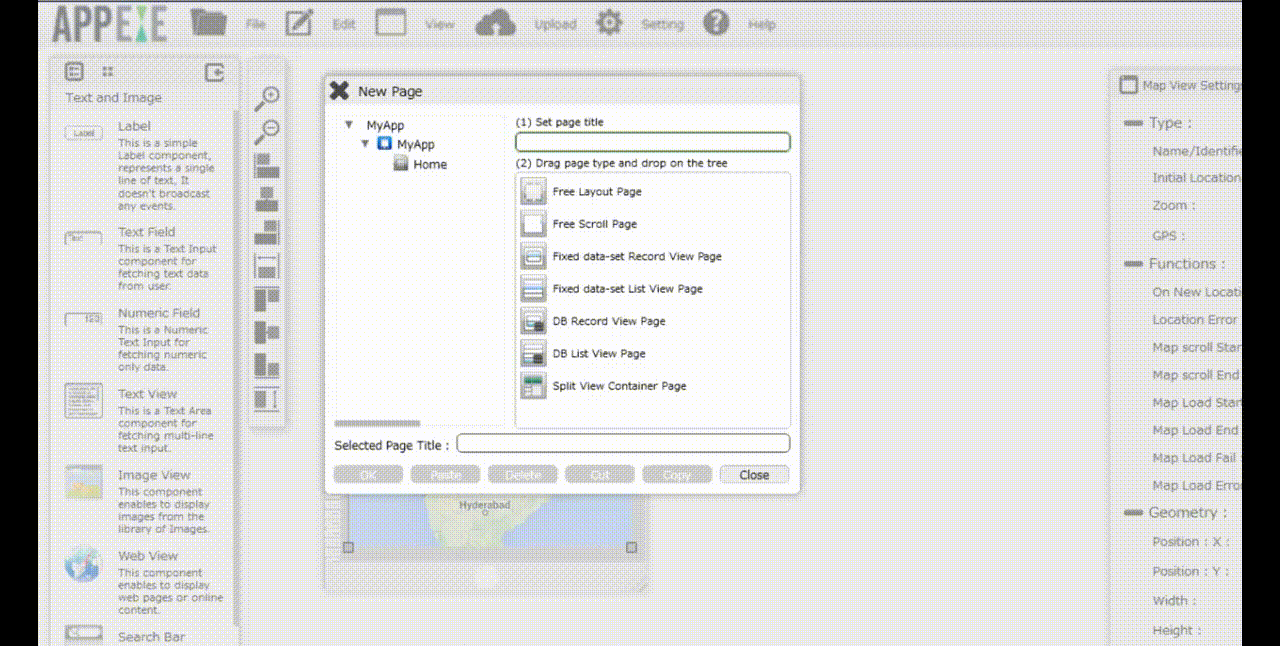Select the Home page in tree
This screenshot has width=1280, height=646.
pos(429,164)
